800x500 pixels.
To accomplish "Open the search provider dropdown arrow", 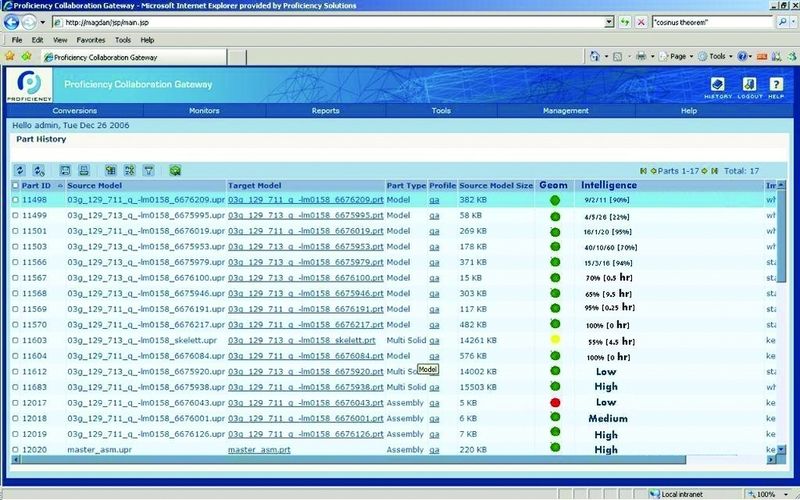I will 791,22.
